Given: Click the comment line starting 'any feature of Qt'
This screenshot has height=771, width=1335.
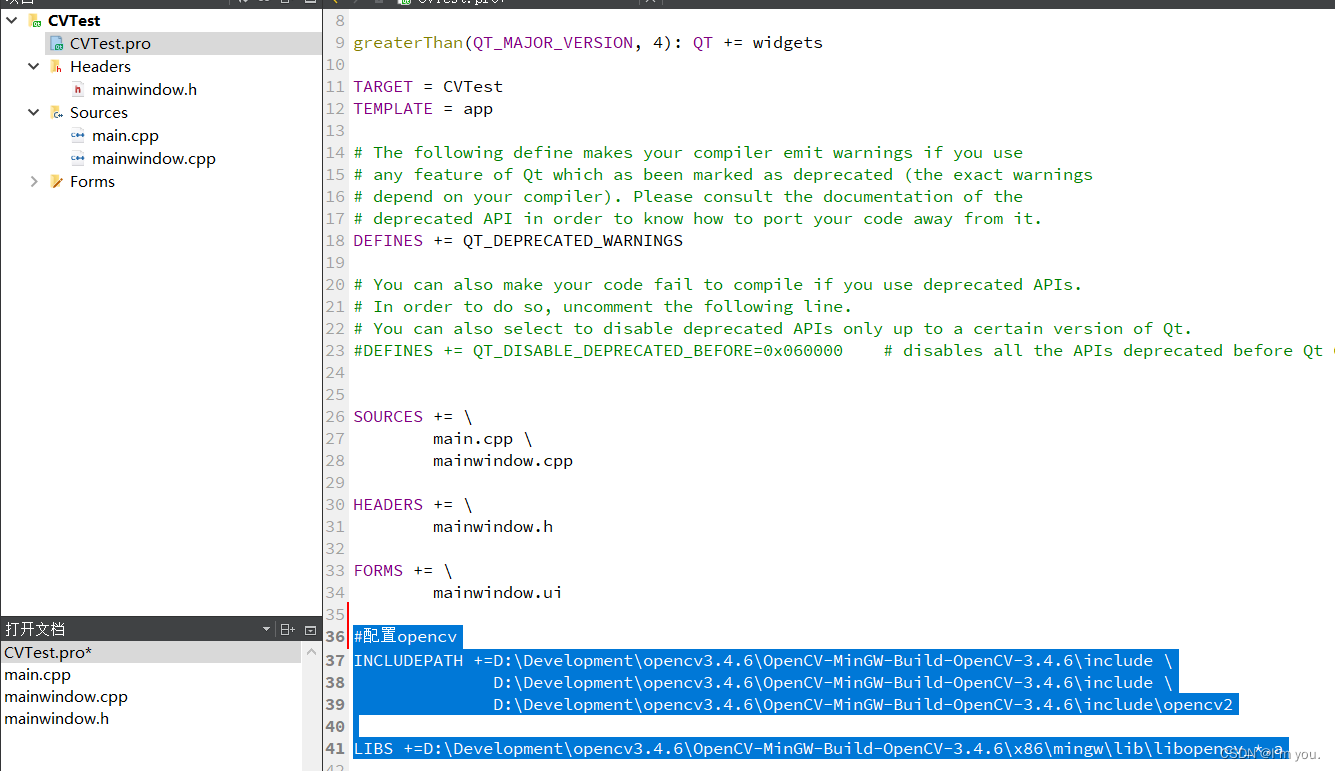Looking at the screenshot, I should 723,175.
